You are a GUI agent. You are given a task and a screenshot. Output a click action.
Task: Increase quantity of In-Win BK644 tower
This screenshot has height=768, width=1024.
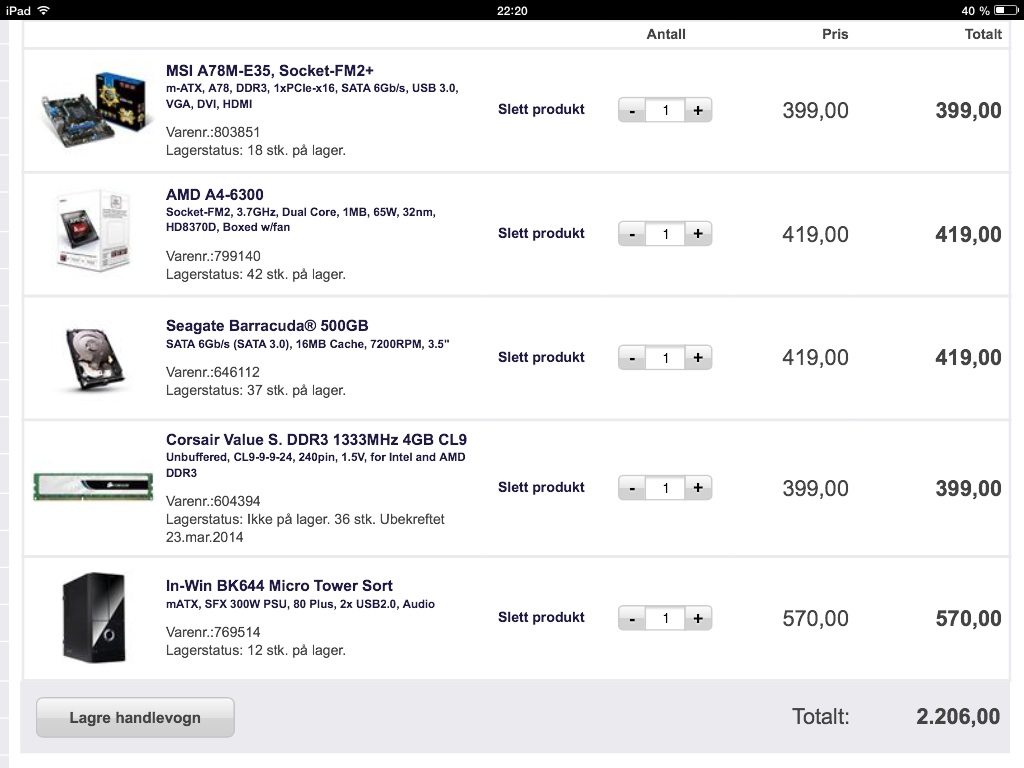click(x=698, y=618)
